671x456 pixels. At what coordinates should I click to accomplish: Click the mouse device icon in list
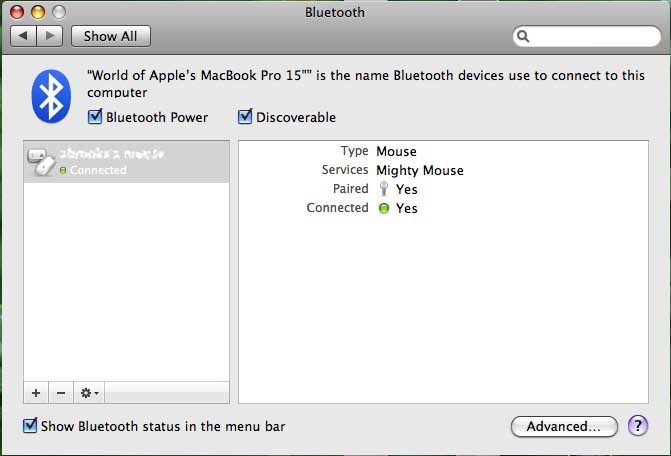tap(41, 162)
